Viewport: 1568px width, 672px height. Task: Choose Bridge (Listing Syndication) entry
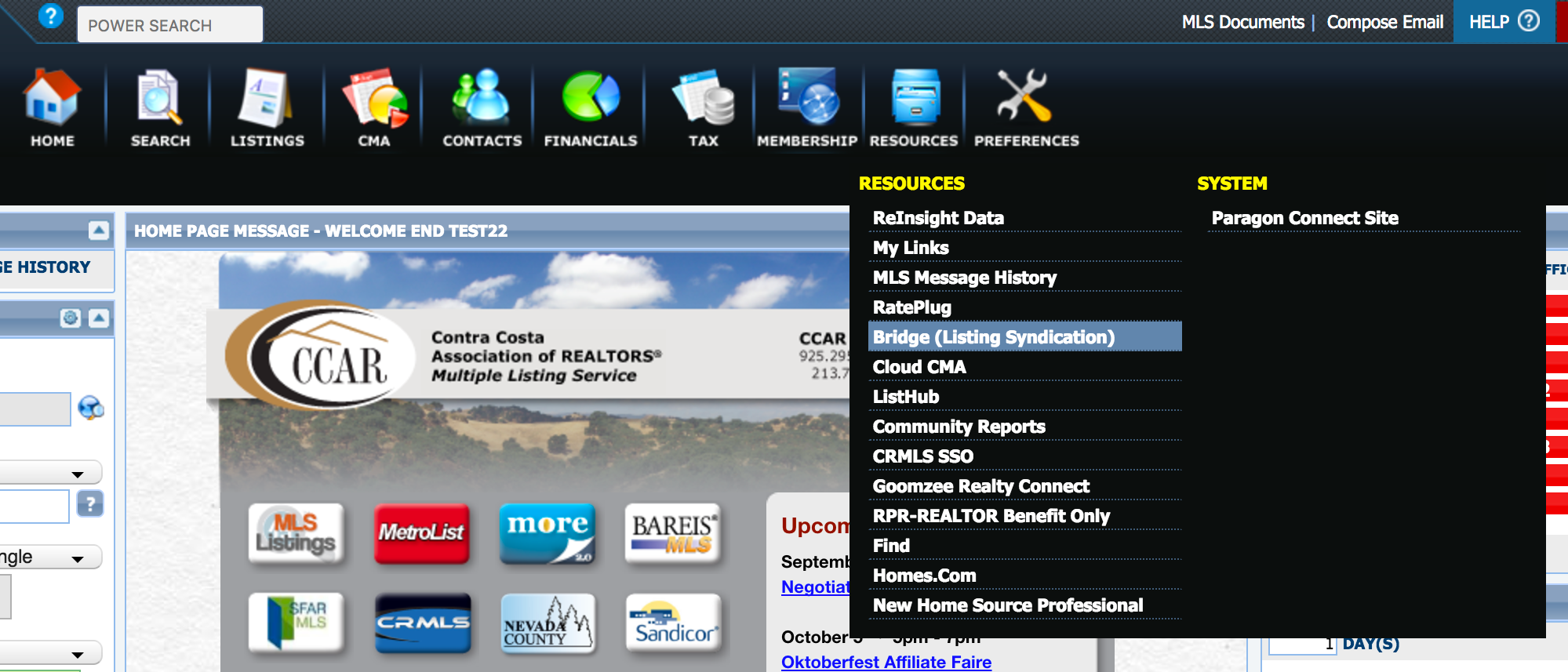click(1025, 336)
